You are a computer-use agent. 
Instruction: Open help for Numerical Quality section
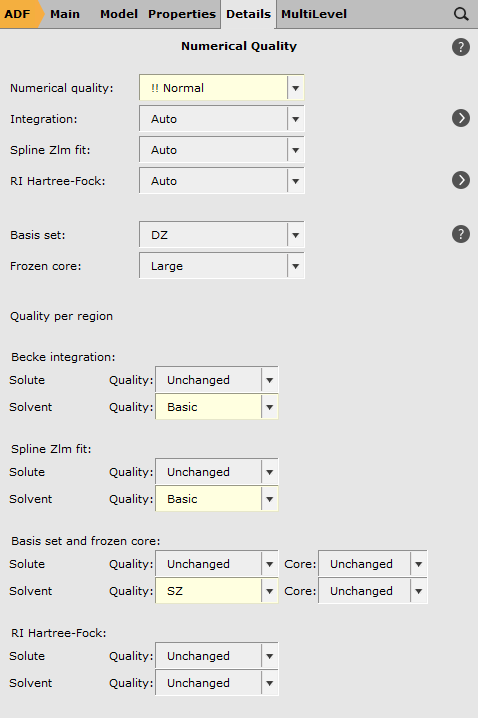coord(461,47)
